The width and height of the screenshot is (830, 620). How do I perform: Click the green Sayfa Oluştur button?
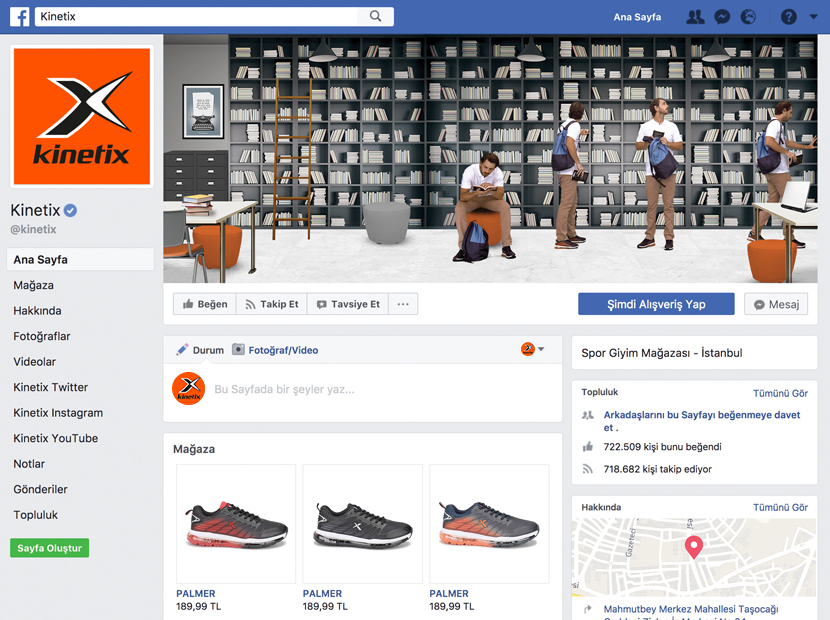(x=49, y=548)
